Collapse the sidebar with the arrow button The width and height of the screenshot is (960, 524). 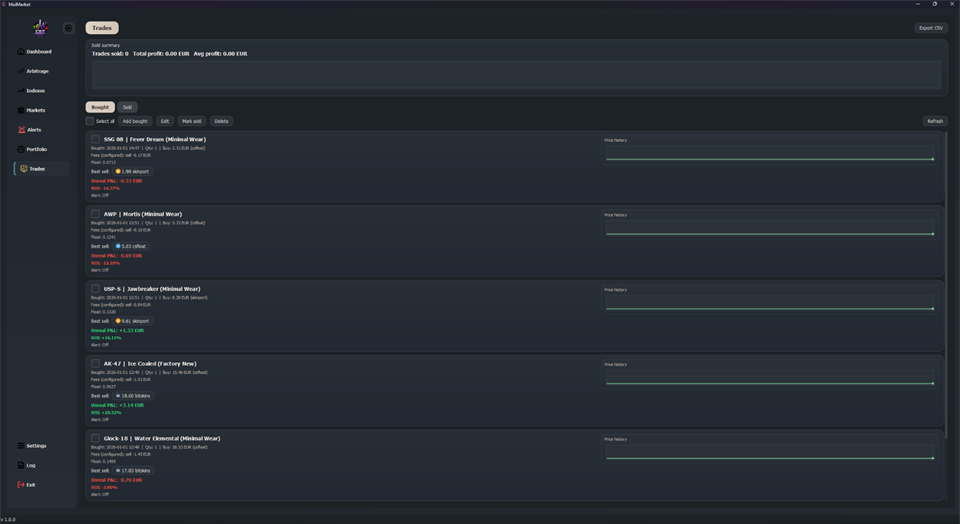coord(68,28)
